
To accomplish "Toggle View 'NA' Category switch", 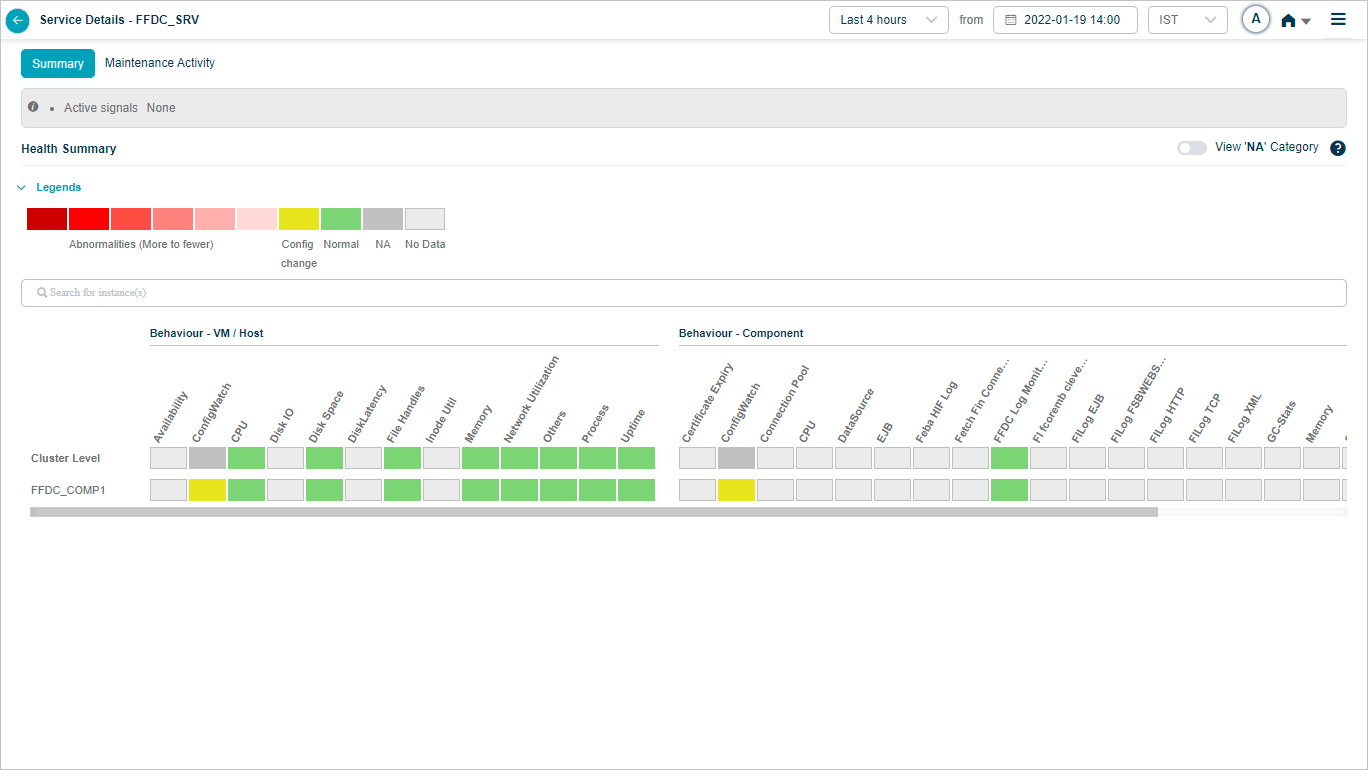I will click(1191, 148).
